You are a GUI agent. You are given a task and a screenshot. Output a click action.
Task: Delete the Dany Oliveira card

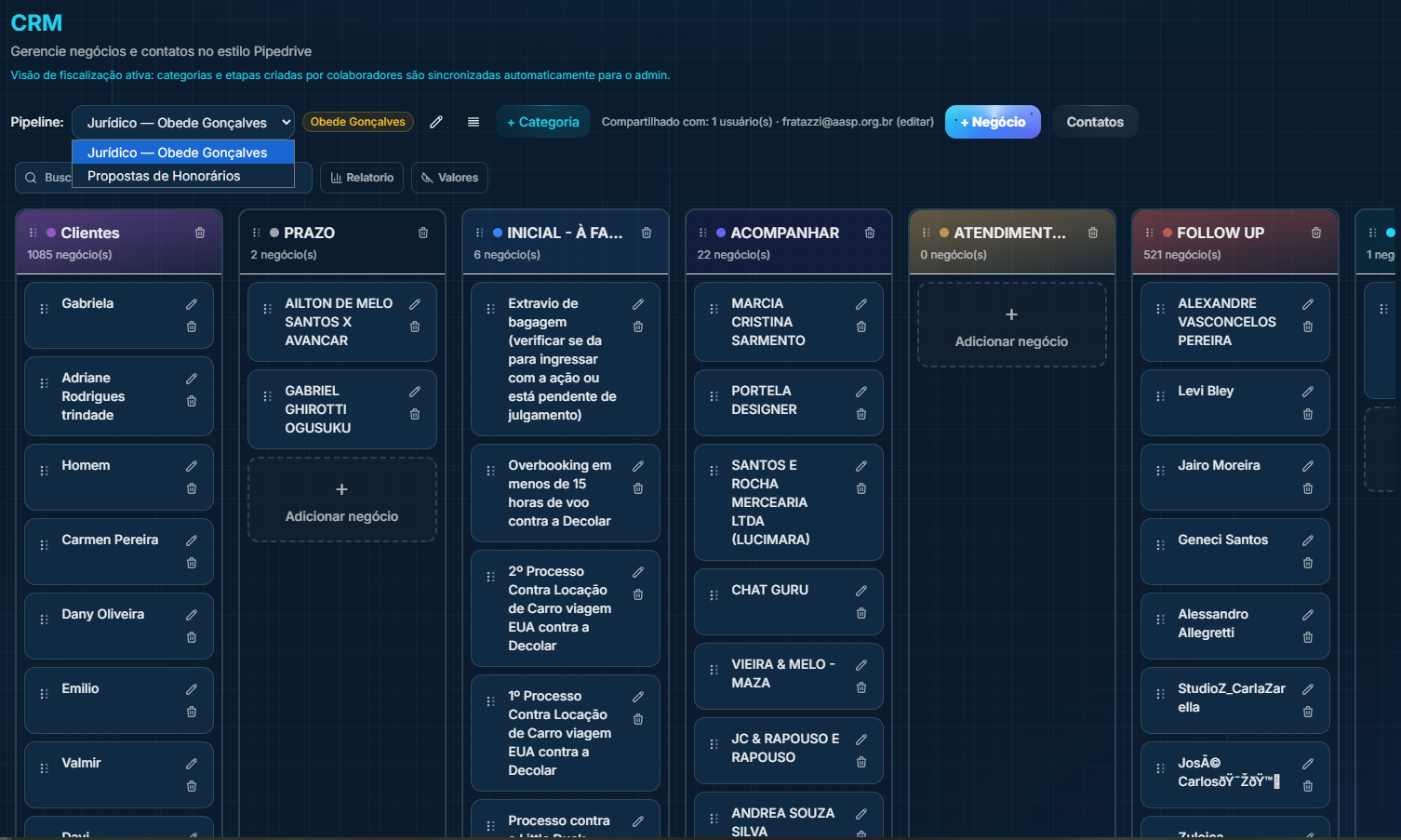pos(192,637)
